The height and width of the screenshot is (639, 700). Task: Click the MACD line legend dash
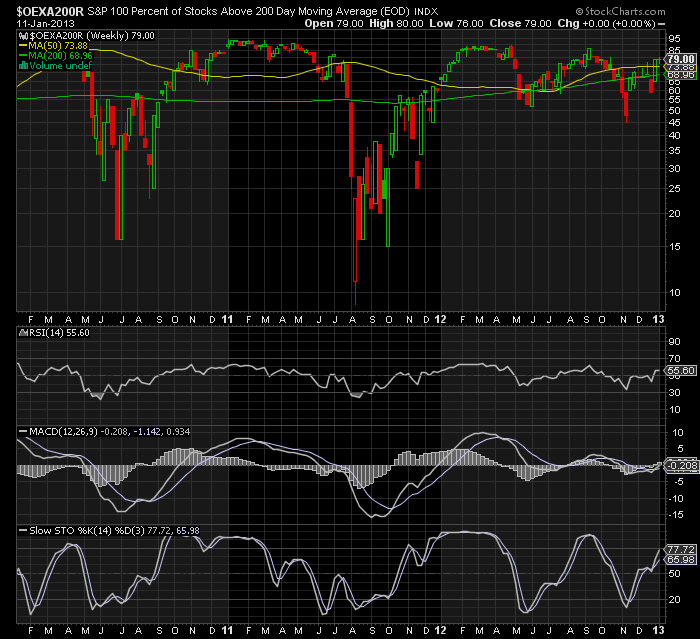point(23,432)
